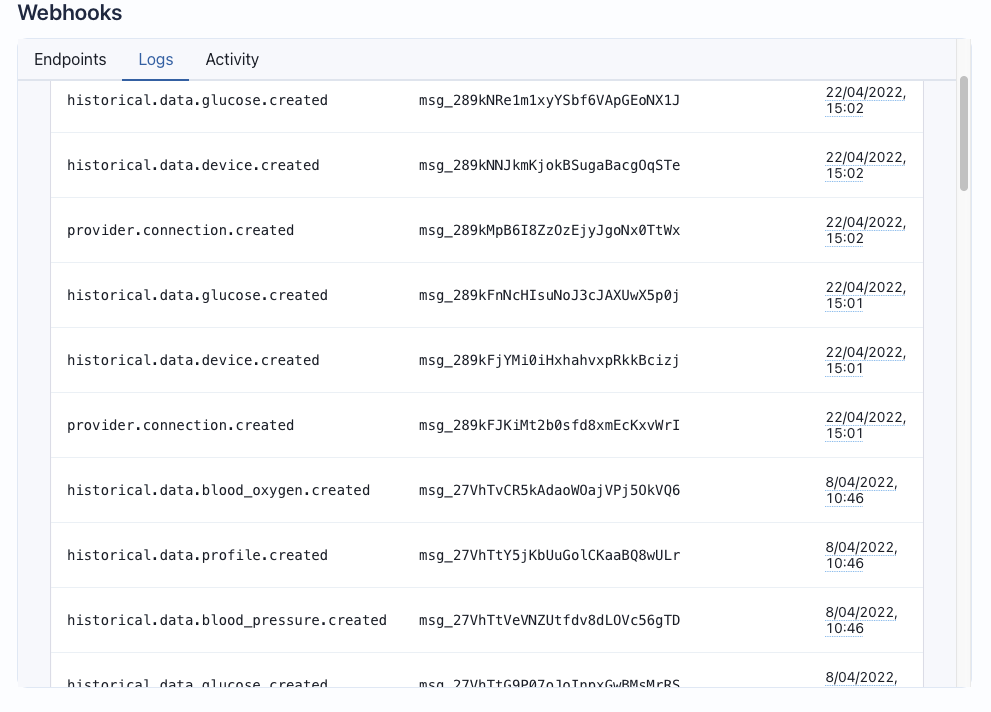Open message msg_27VhTvCR5kAdaoWOajVPj5OkVQ6
This screenshot has width=991, height=712.
coord(549,491)
